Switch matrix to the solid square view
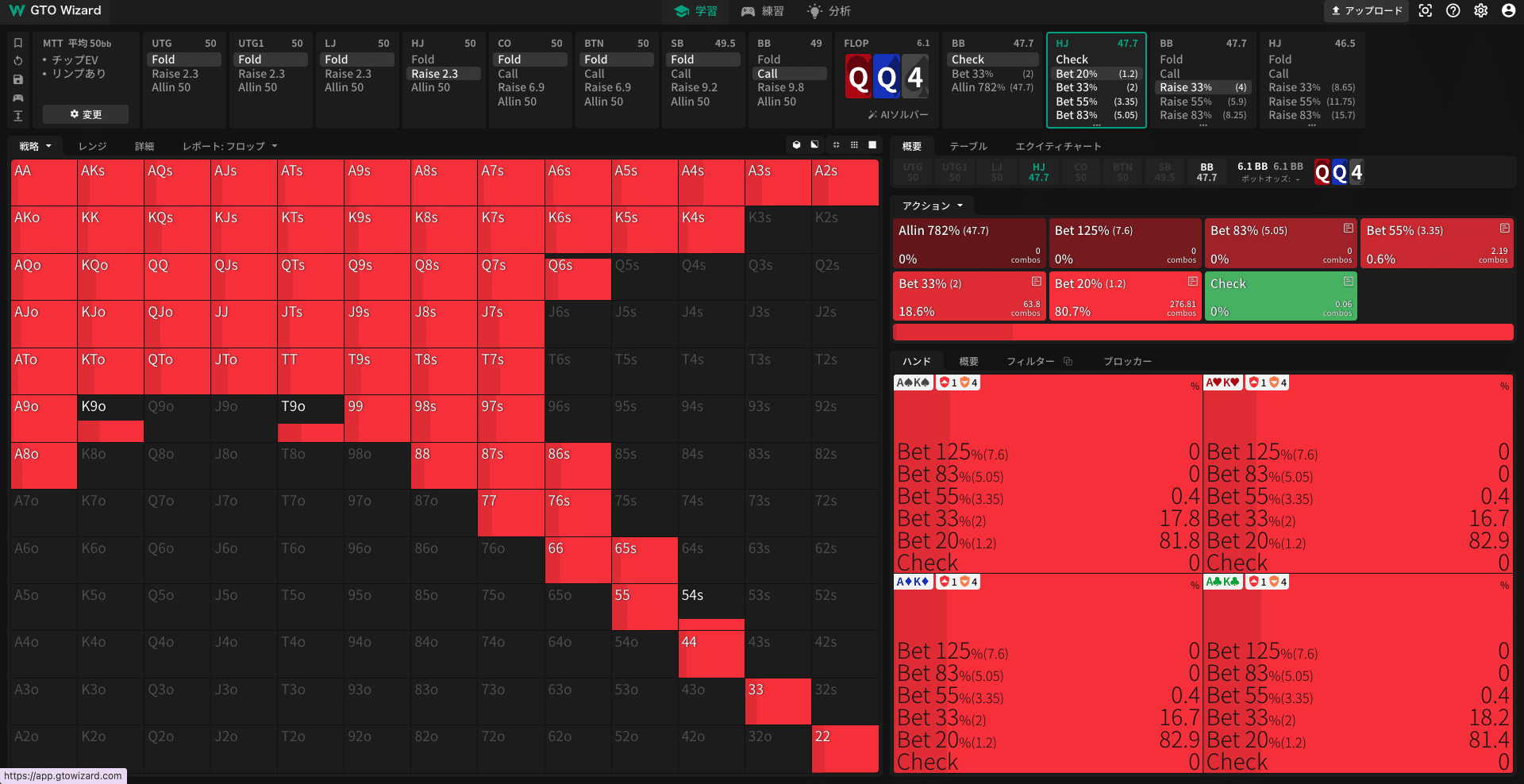Image resolution: width=1524 pixels, height=784 pixels. pyautogui.click(x=872, y=145)
